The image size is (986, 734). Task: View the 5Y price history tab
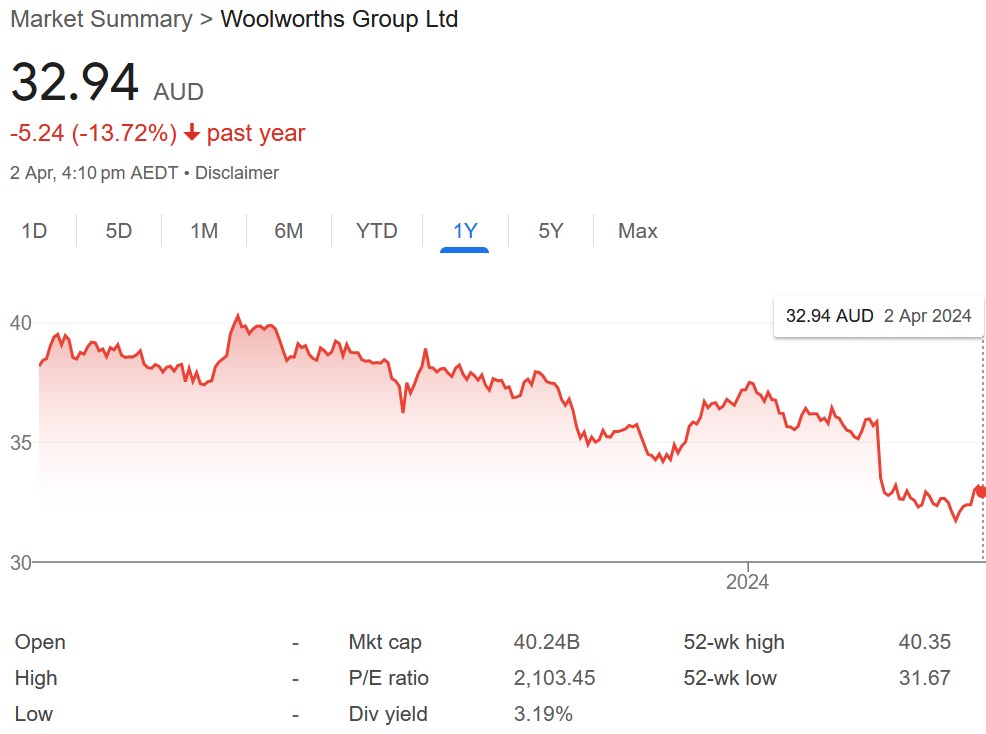[551, 231]
